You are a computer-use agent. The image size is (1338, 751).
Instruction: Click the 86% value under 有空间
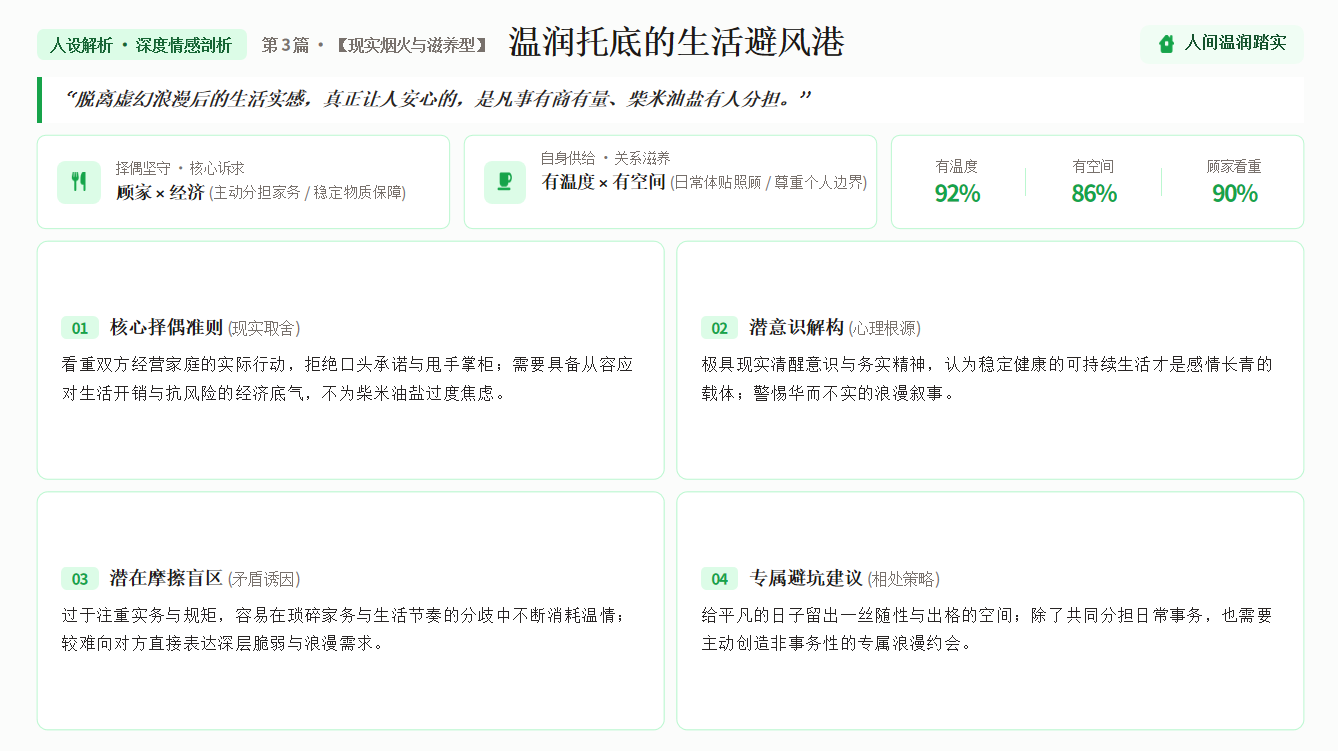1094,194
